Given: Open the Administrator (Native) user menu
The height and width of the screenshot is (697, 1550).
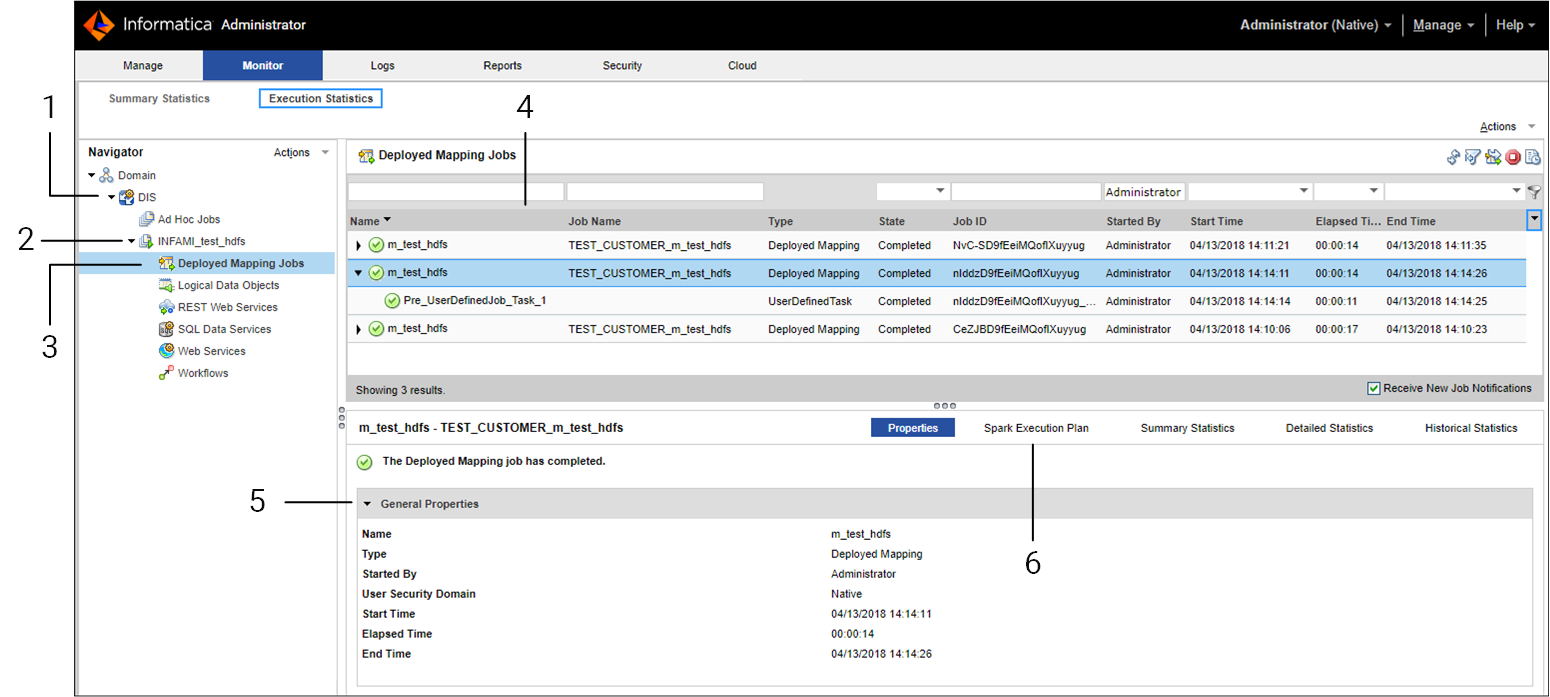Looking at the screenshot, I should coord(1316,25).
